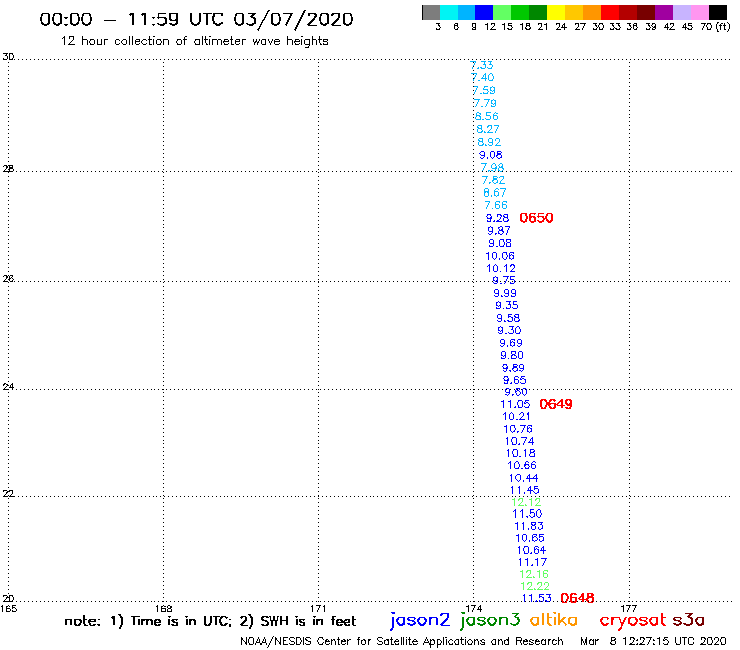Select the altika satellite label

tap(554, 619)
